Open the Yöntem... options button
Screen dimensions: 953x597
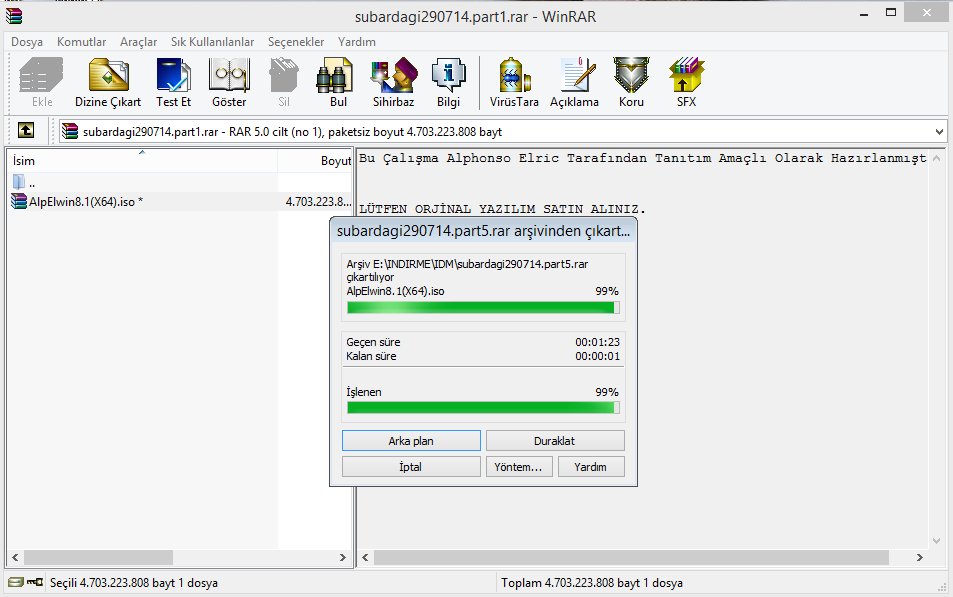click(x=518, y=467)
